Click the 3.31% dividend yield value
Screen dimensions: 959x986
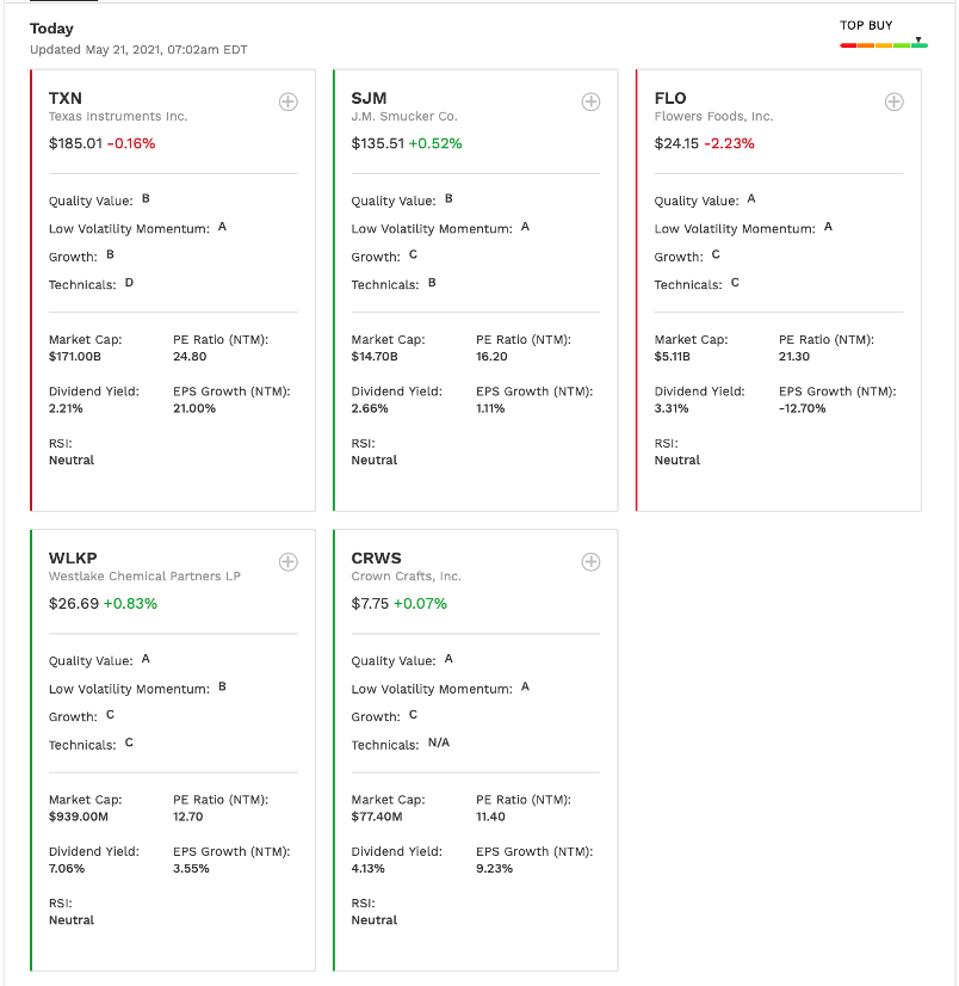(672, 409)
